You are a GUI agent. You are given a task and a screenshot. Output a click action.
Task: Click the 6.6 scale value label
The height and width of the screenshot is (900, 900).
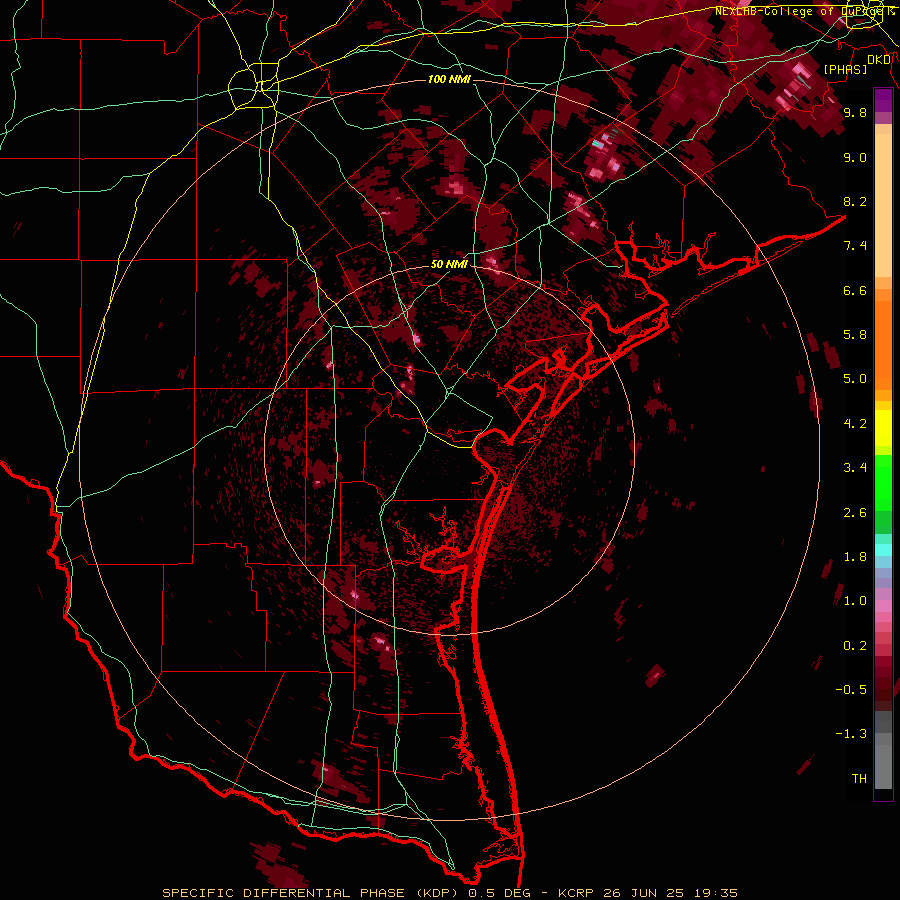(855, 290)
